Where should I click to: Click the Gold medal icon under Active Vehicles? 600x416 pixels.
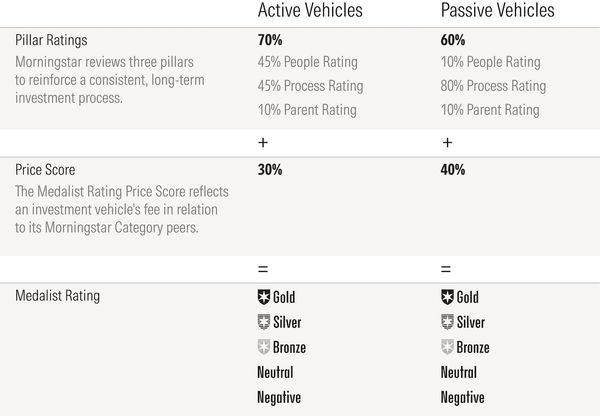[264, 297]
